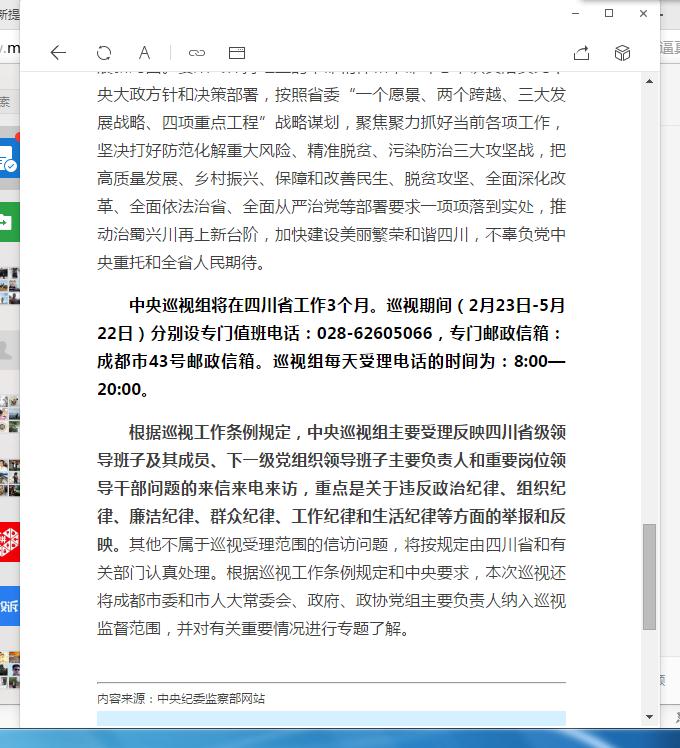The height and width of the screenshot is (748, 680).
Task: Minimize the article viewer window
Action: (x=575, y=14)
